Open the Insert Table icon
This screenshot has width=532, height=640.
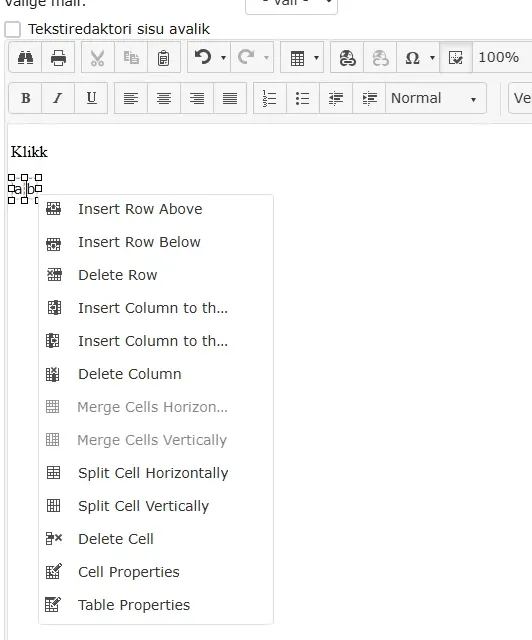(297, 58)
